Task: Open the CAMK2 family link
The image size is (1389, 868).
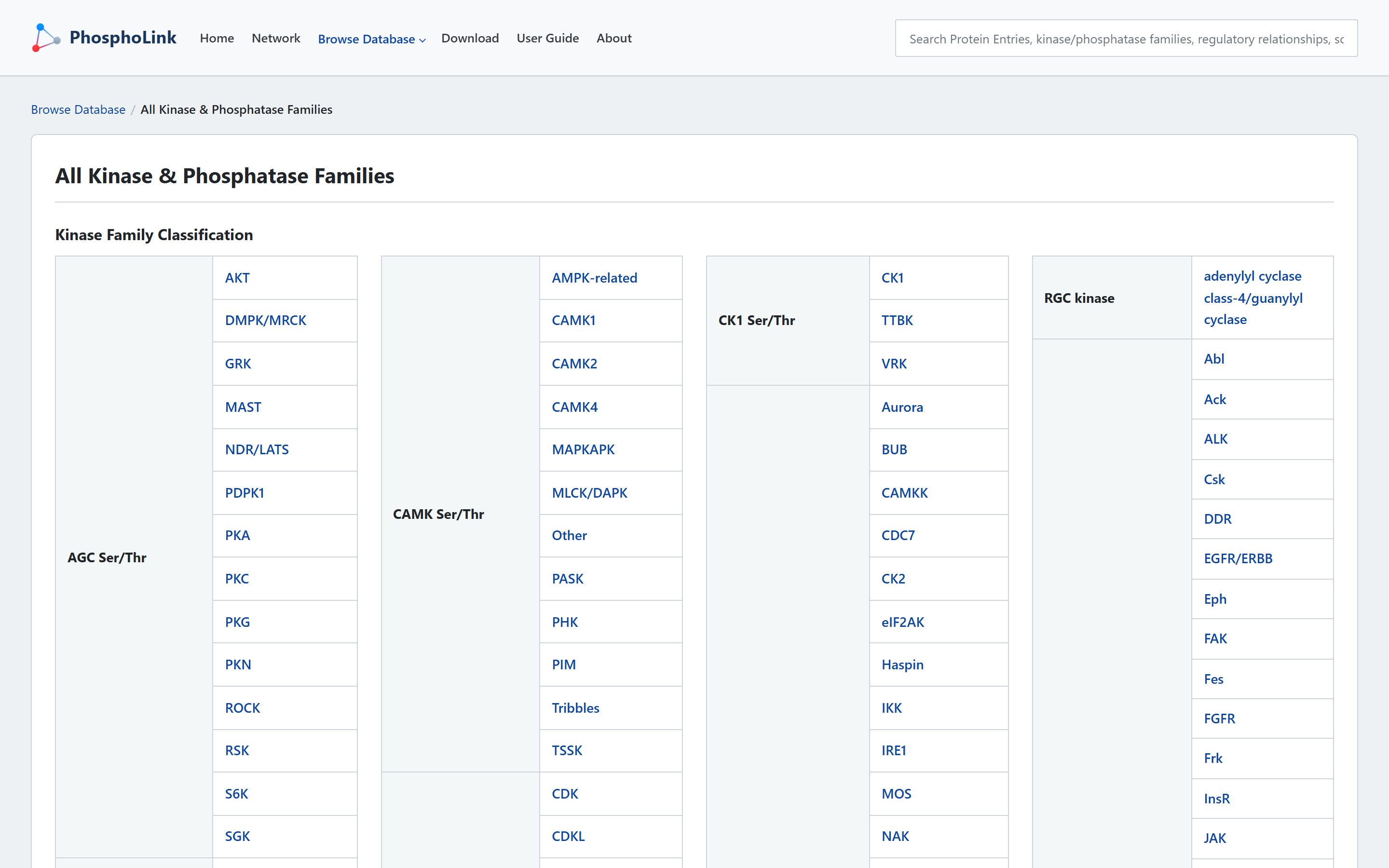Action: click(x=574, y=364)
